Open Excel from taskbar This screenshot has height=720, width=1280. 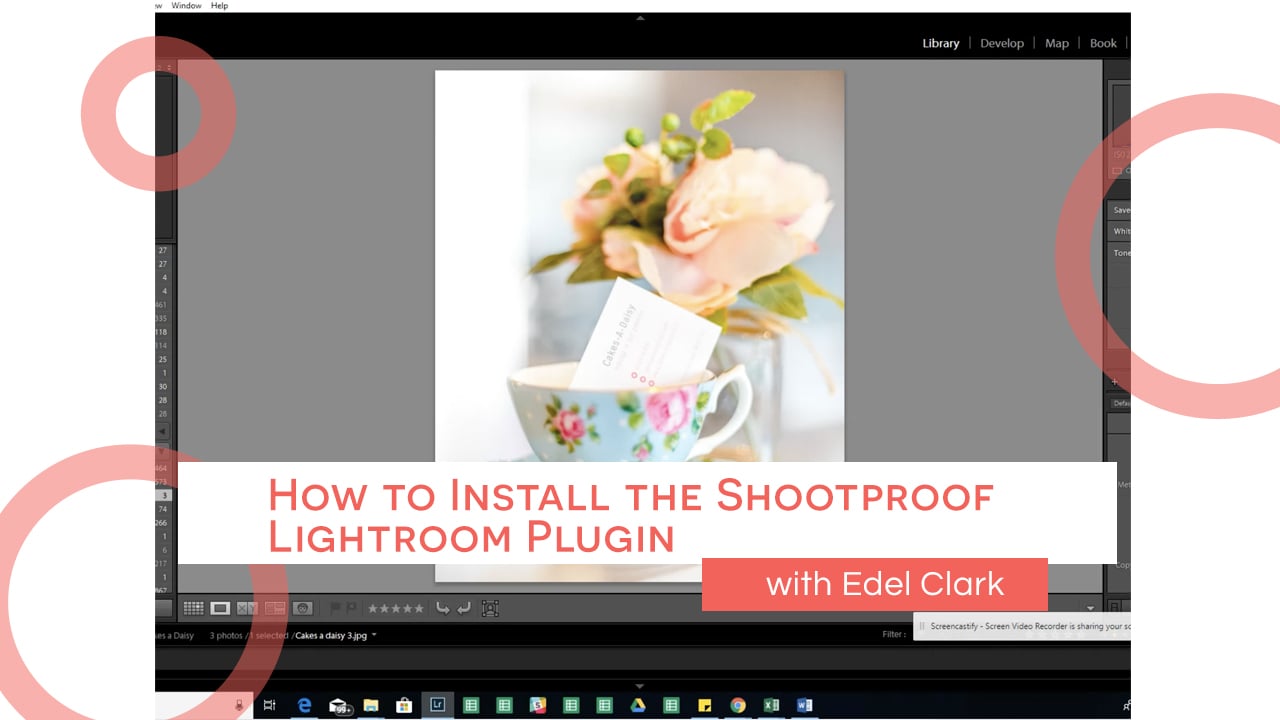[x=771, y=705]
